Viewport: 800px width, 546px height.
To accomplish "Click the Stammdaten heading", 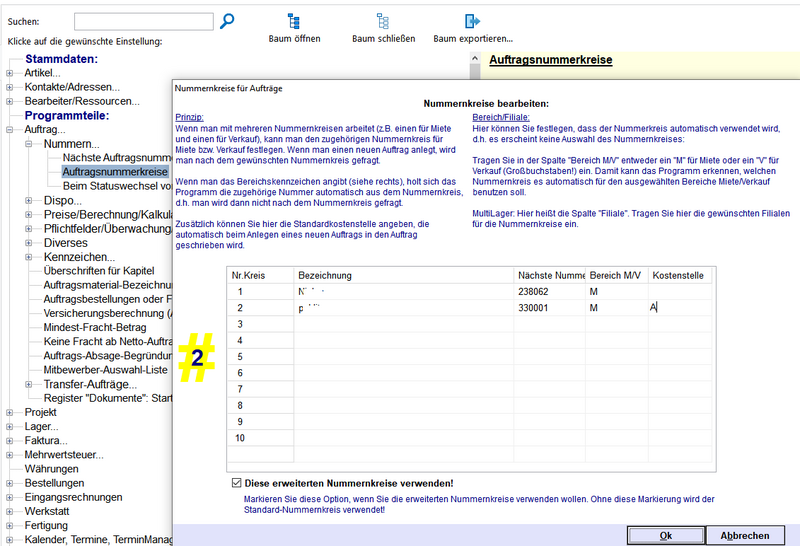I will pos(61,59).
